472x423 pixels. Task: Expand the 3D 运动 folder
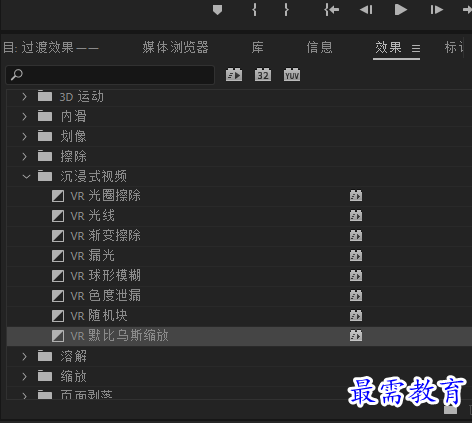click(24, 97)
